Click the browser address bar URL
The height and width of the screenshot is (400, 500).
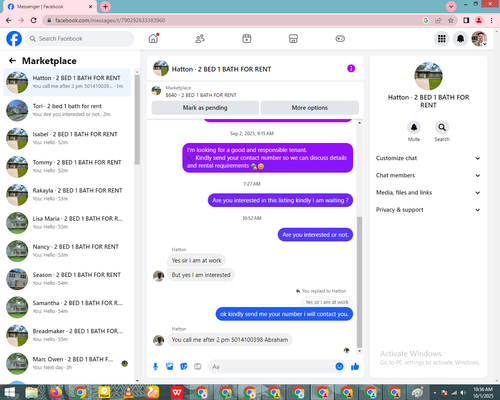(110, 20)
